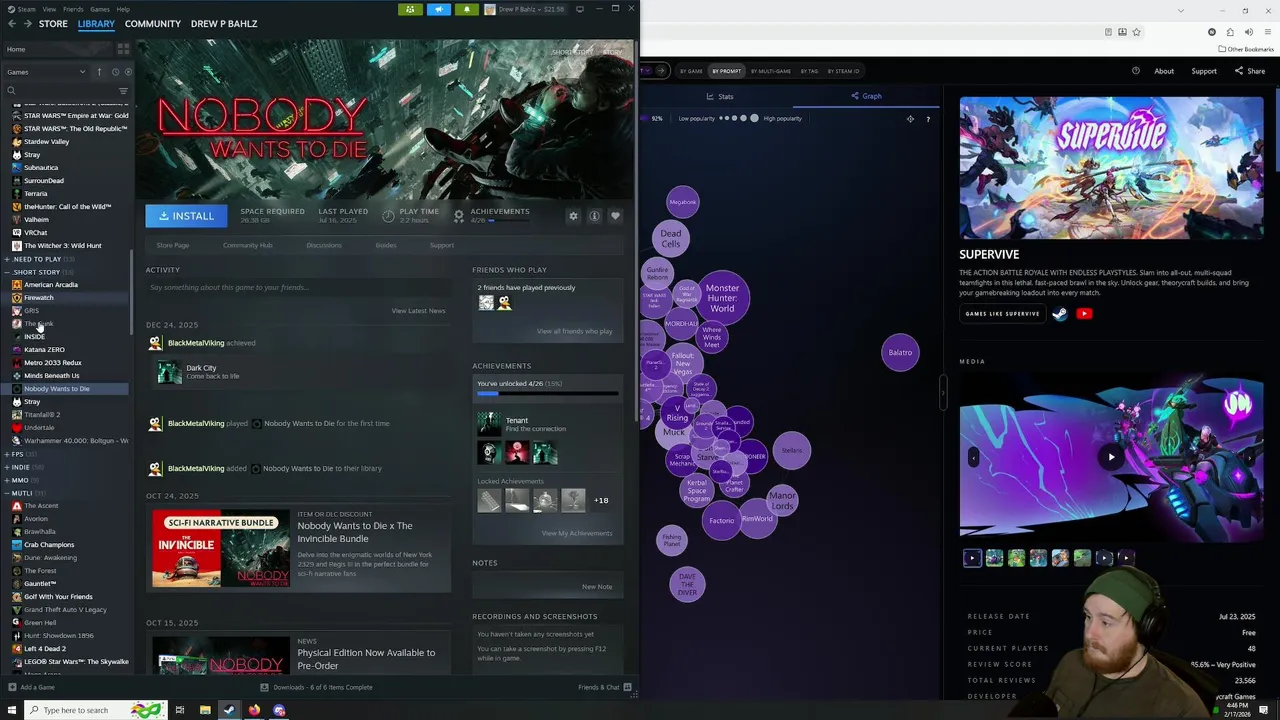Open the Steam menu in menu bar

click(x=26, y=9)
